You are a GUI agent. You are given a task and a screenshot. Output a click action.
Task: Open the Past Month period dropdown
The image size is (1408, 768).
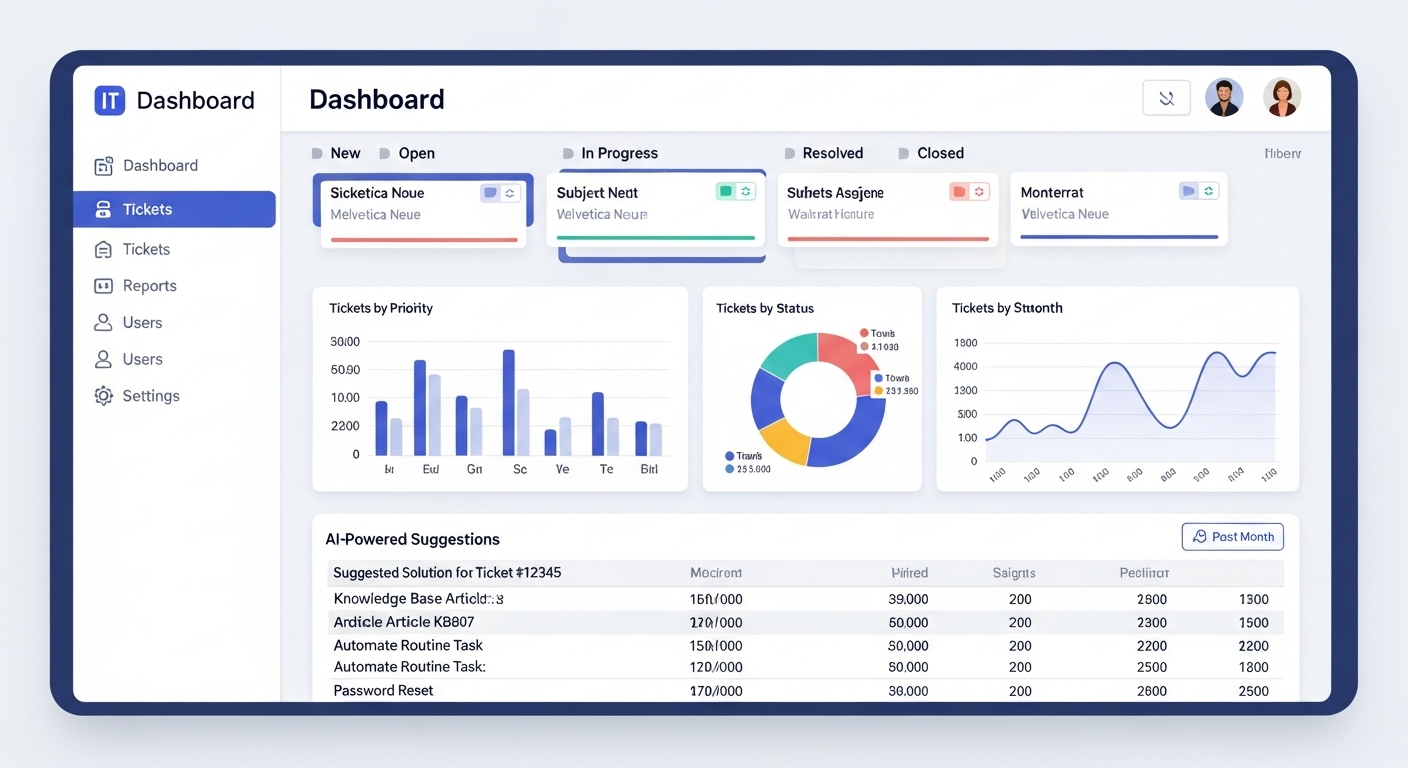tap(1232, 537)
